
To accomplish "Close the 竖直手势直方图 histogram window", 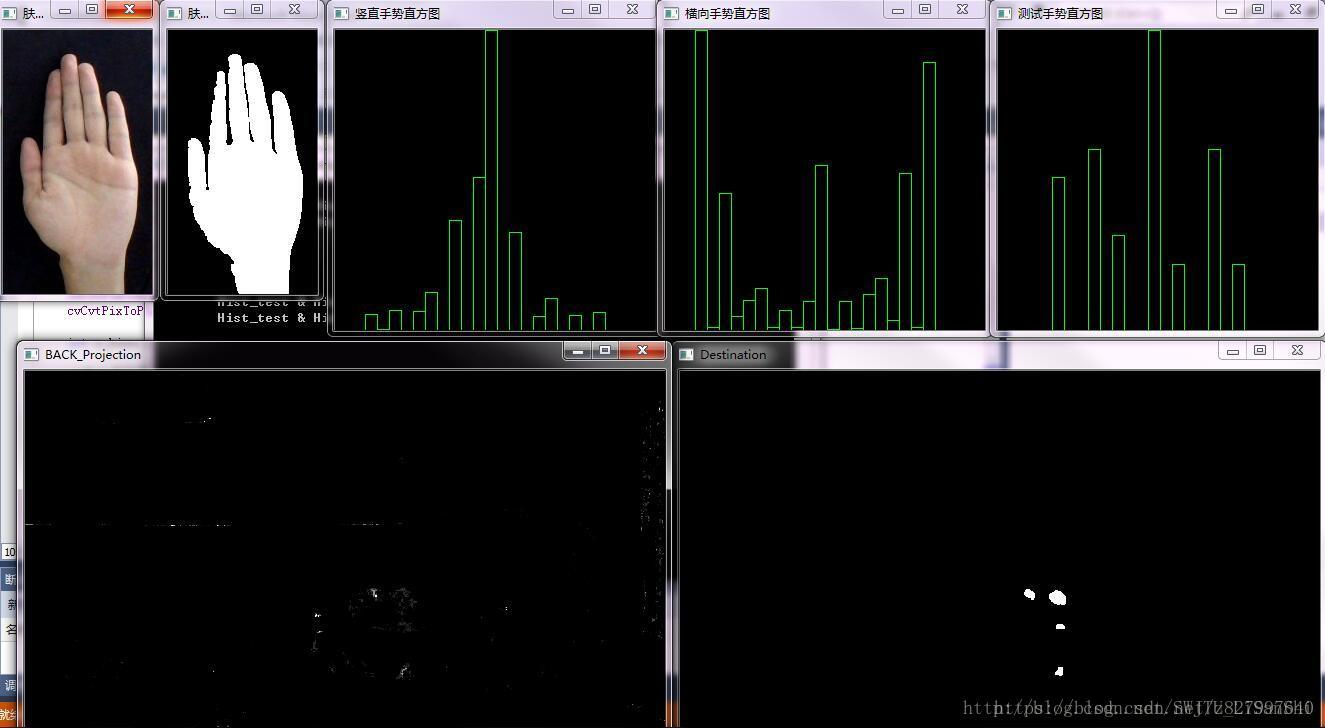I will pyautogui.click(x=632, y=9).
